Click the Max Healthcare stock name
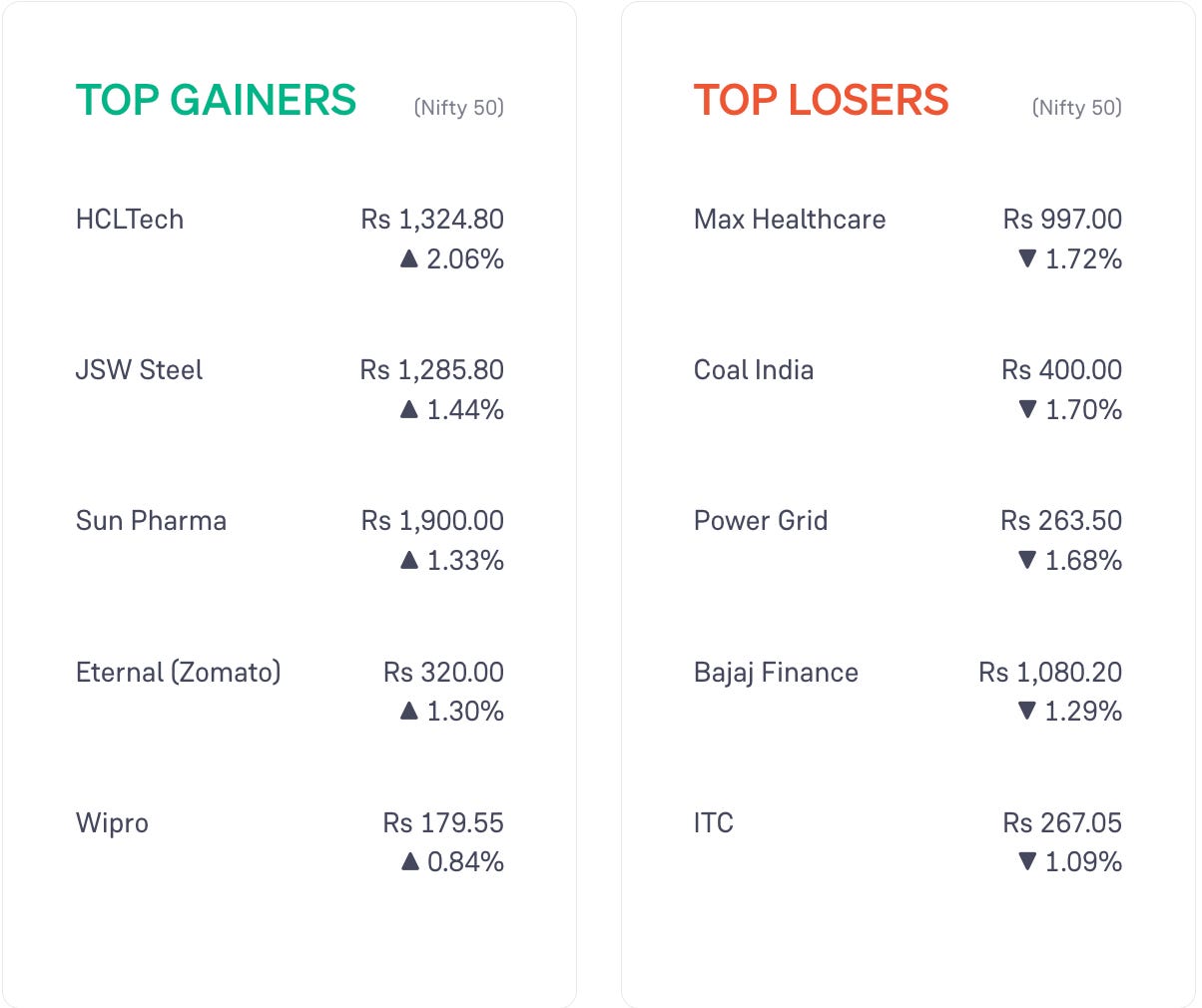 (790, 220)
